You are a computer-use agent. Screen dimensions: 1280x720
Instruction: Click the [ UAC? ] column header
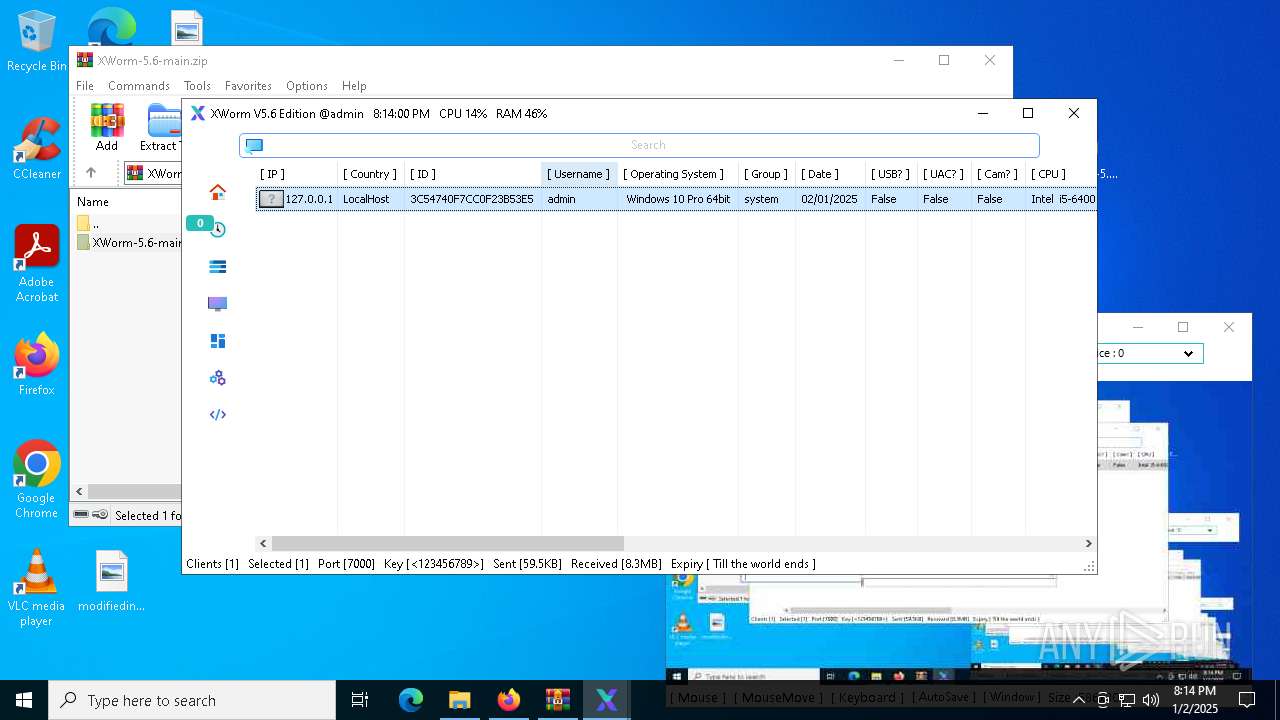(x=944, y=174)
